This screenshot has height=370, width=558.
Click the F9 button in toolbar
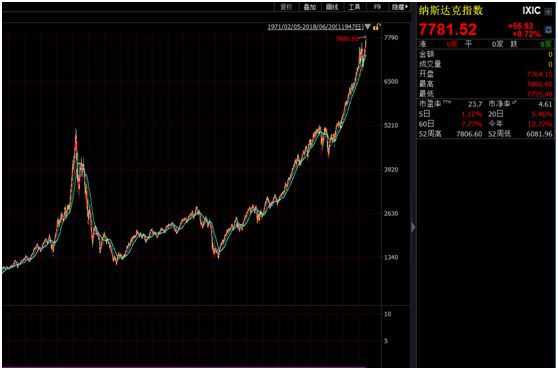pyautogui.click(x=377, y=7)
